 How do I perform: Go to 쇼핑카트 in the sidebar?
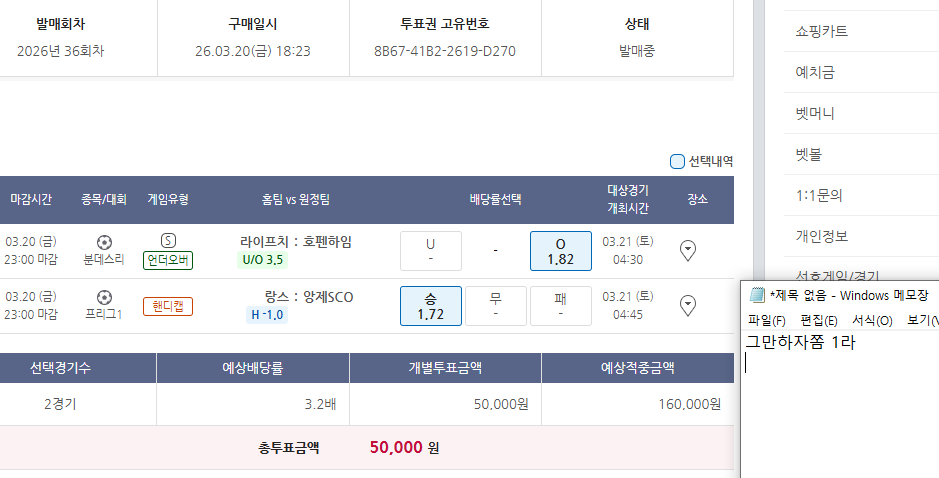pyautogui.click(x=821, y=31)
